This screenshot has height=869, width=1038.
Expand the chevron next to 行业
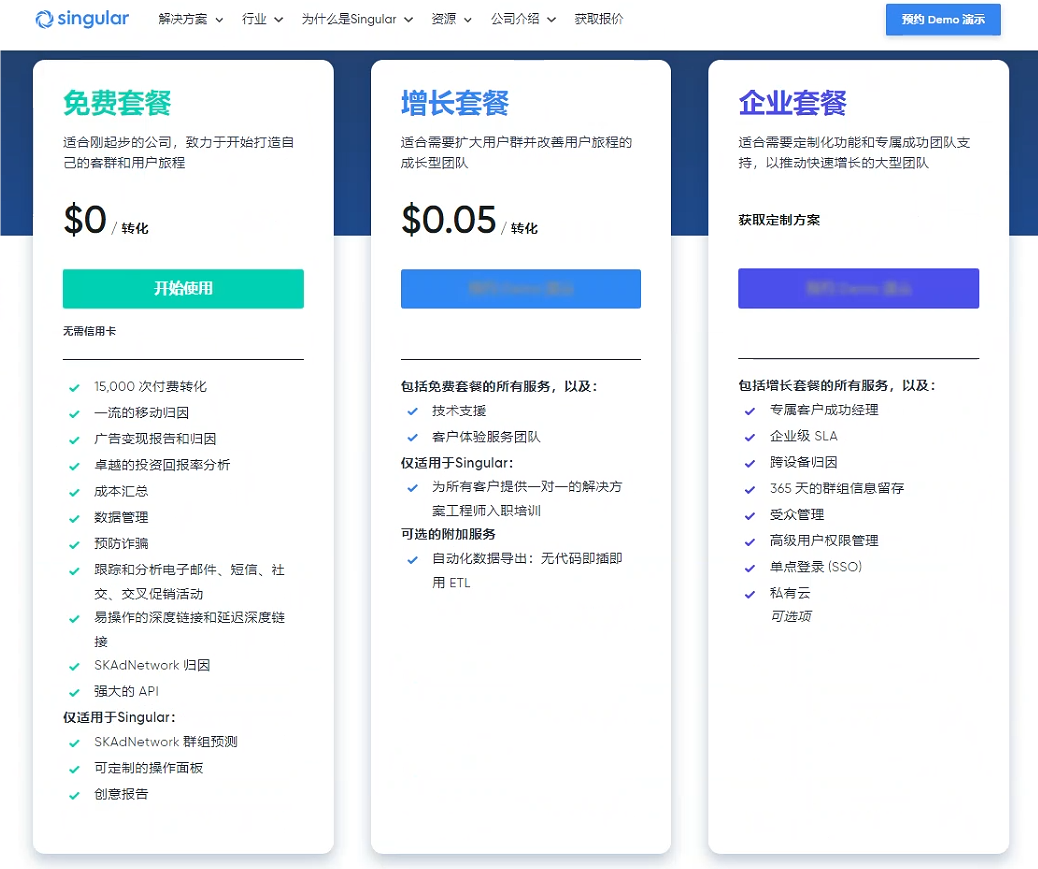279,20
